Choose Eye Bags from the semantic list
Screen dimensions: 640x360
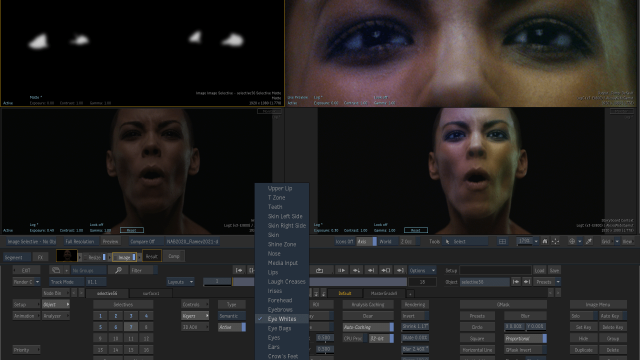pyautogui.click(x=279, y=329)
